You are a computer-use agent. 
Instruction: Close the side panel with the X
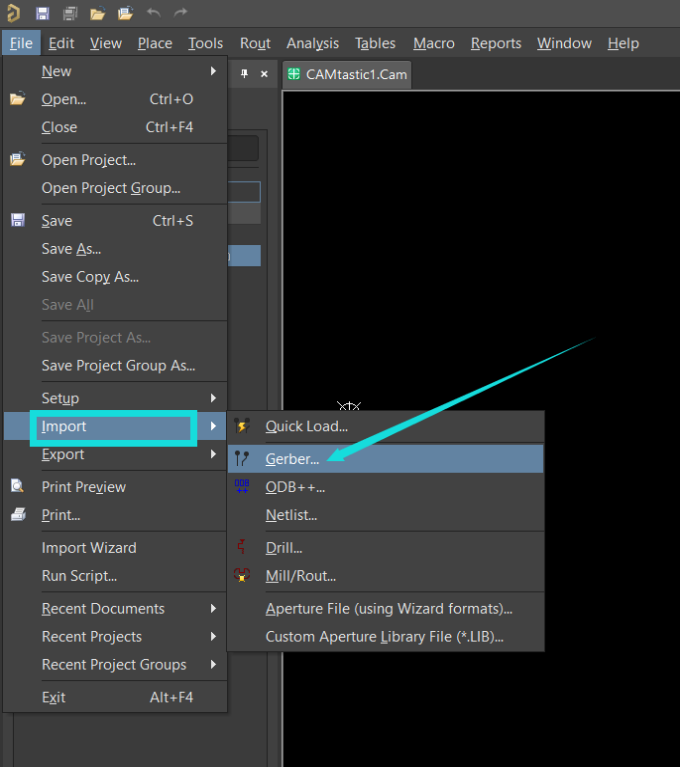[x=264, y=74]
